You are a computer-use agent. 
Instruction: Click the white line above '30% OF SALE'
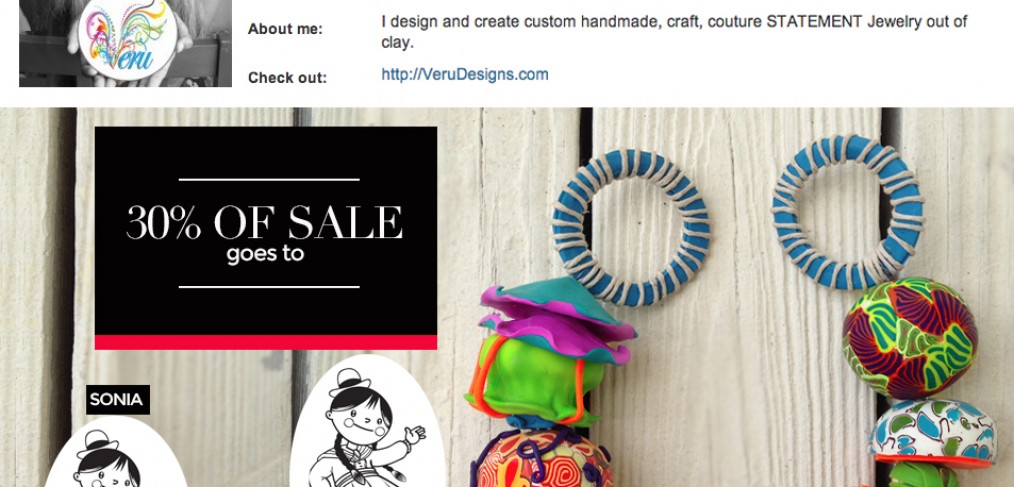(269, 179)
